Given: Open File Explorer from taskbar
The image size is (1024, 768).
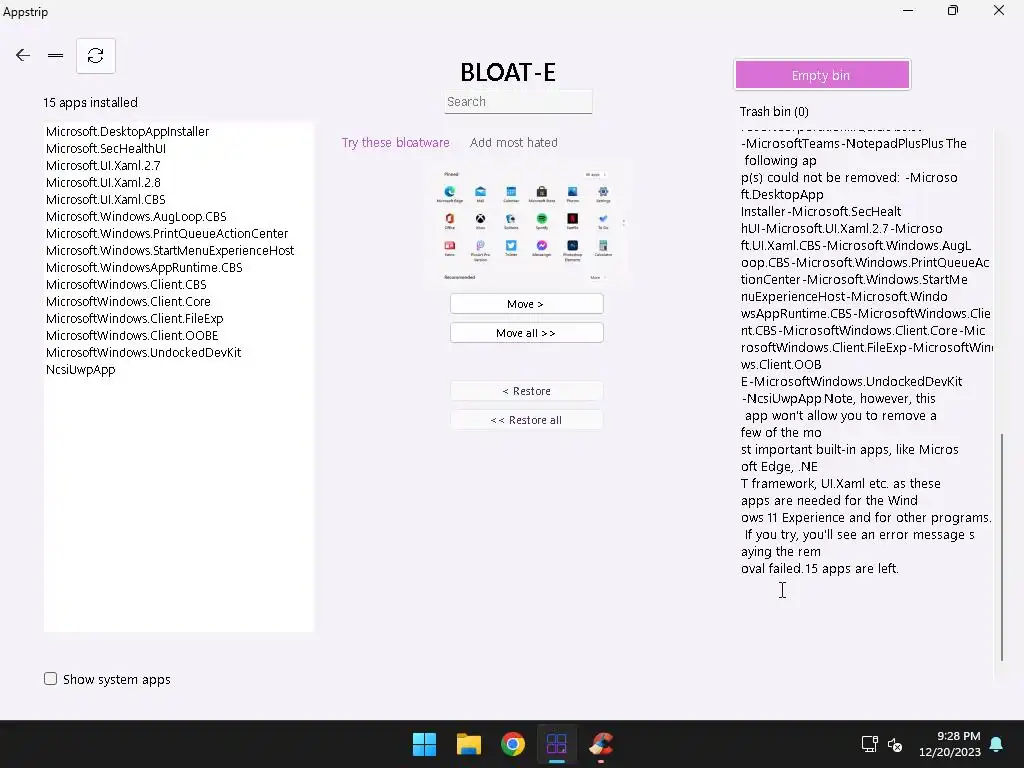Looking at the screenshot, I should pos(469,744).
